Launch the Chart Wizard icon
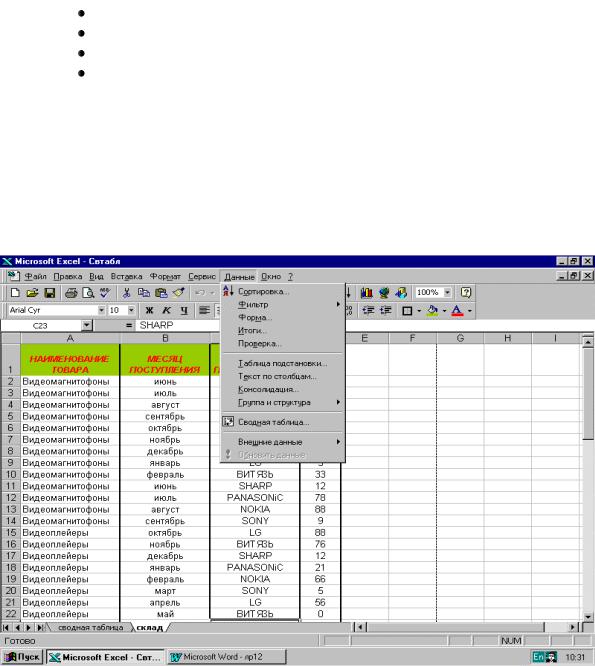 [x=367, y=293]
